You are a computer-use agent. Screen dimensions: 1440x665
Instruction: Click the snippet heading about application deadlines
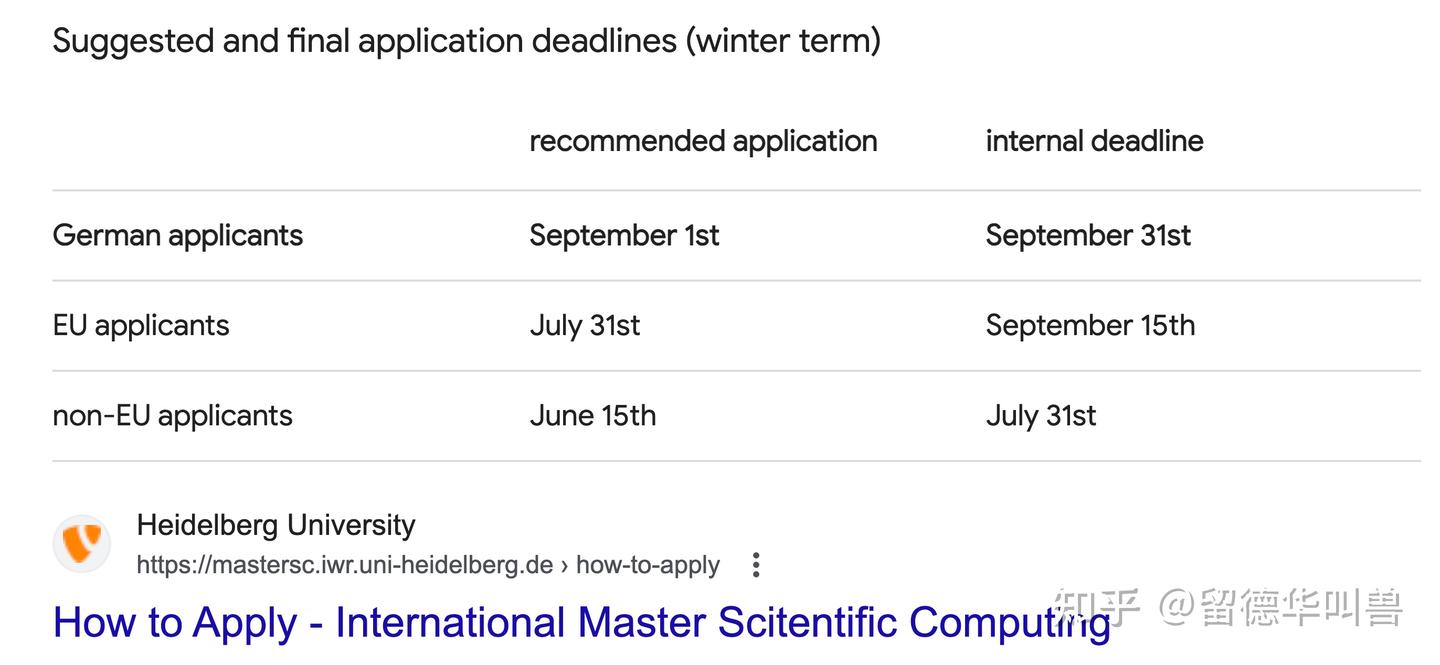click(466, 41)
